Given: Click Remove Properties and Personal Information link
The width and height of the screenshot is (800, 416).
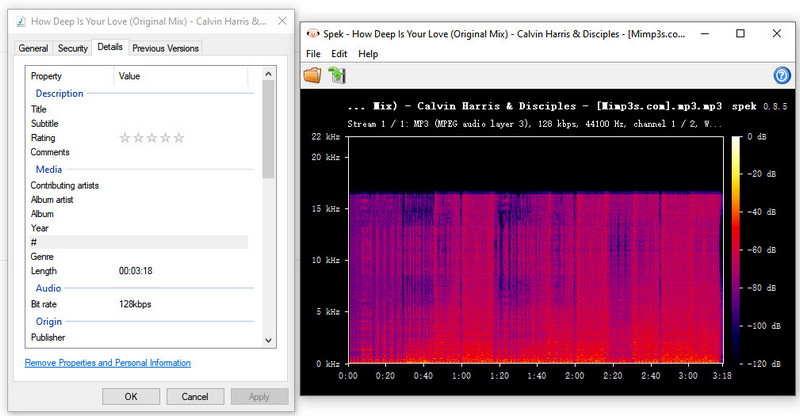Looking at the screenshot, I should pos(108,363).
